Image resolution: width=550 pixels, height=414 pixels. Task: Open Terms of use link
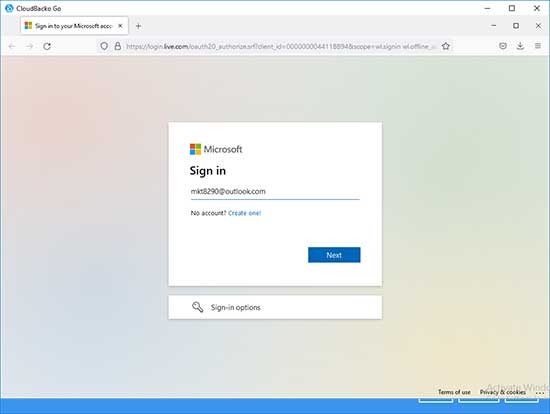click(x=454, y=392)
